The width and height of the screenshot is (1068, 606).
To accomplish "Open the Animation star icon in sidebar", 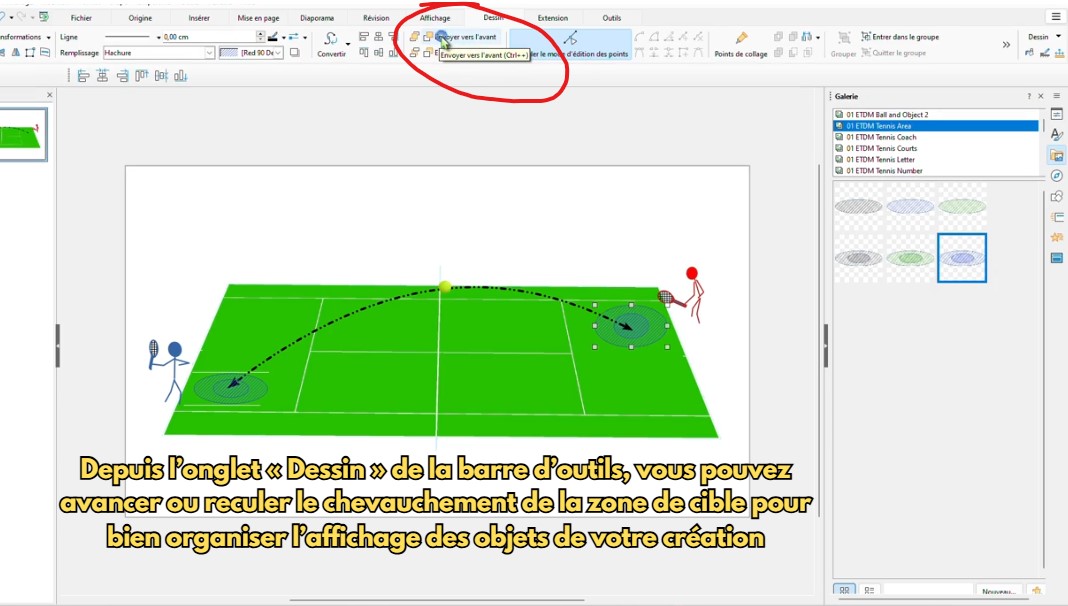I will (1056, 237).
